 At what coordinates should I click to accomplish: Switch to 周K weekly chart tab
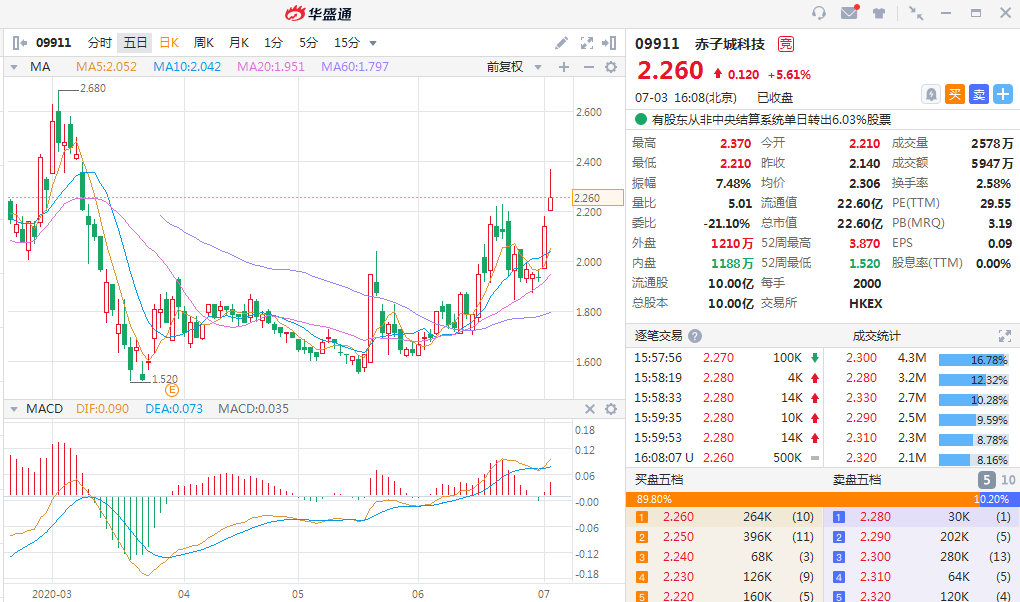[204, 43]
